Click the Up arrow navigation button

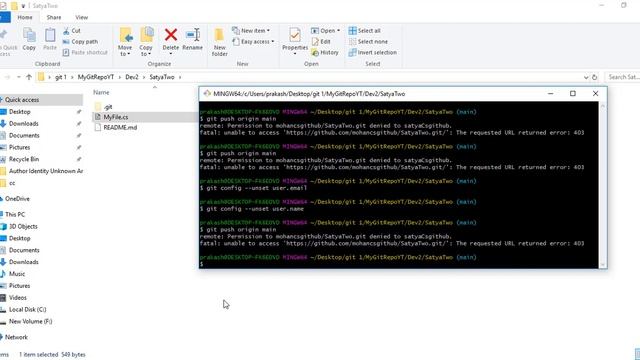click(29, 77)
